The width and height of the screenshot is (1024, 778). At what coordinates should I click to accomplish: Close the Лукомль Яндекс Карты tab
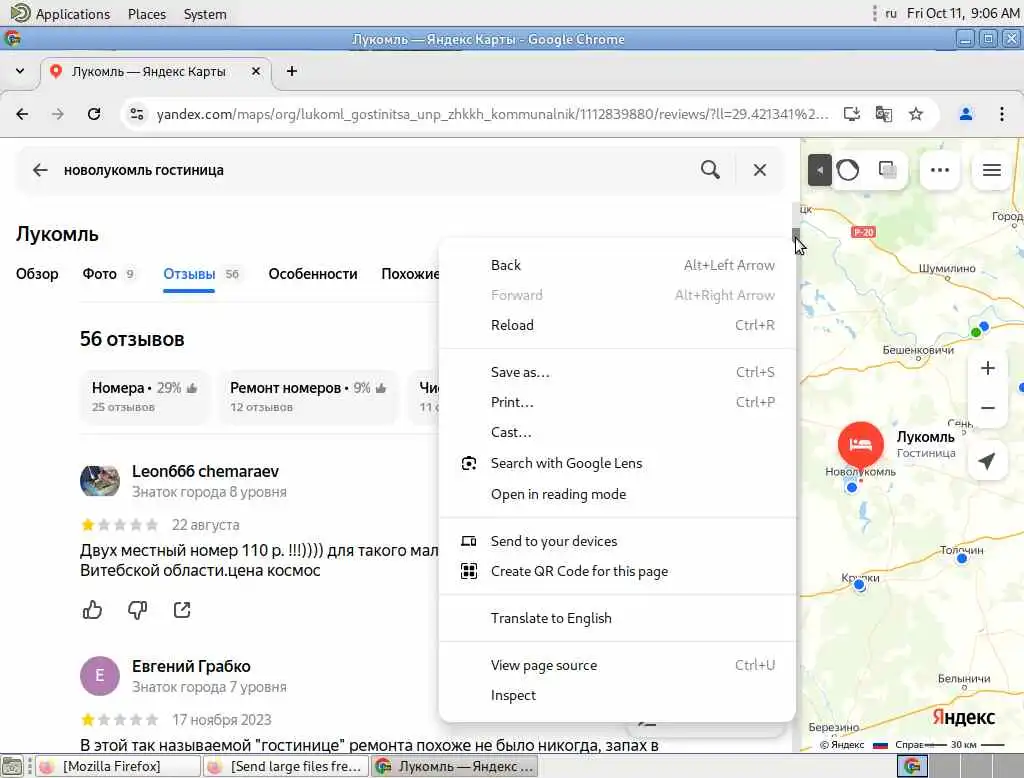click(256, 71)
